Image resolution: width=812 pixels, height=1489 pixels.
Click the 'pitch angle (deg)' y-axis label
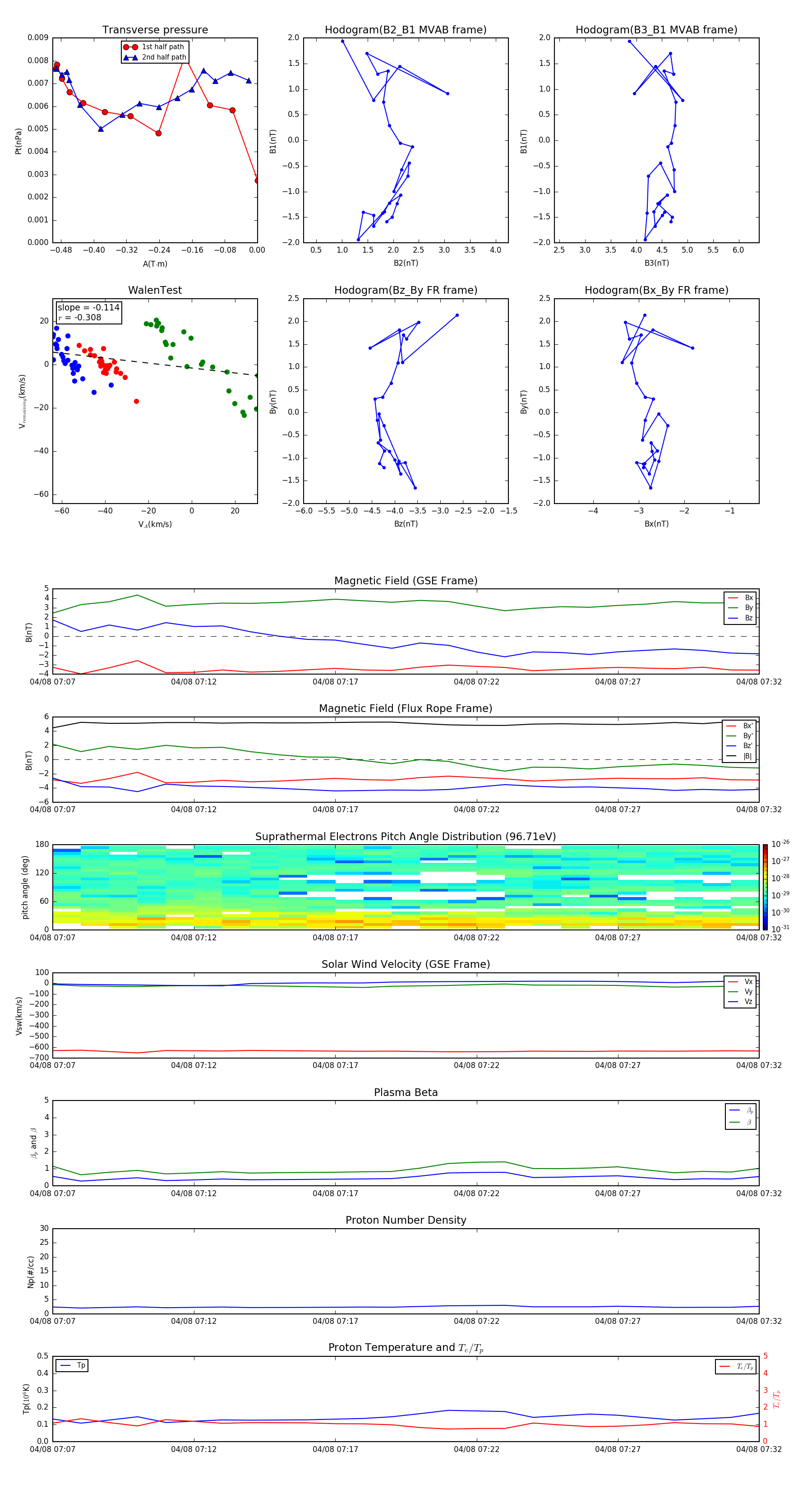click(x=25, y=887)
